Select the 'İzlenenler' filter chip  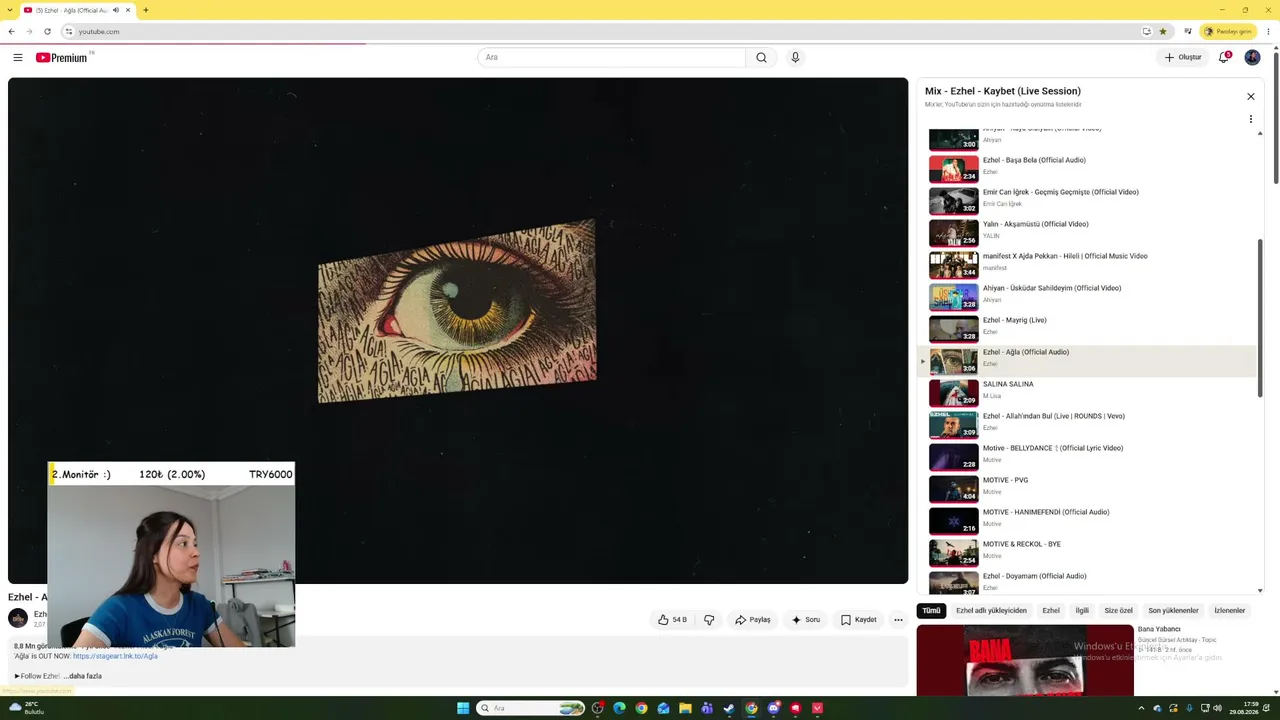click(x=1230, y=611)
